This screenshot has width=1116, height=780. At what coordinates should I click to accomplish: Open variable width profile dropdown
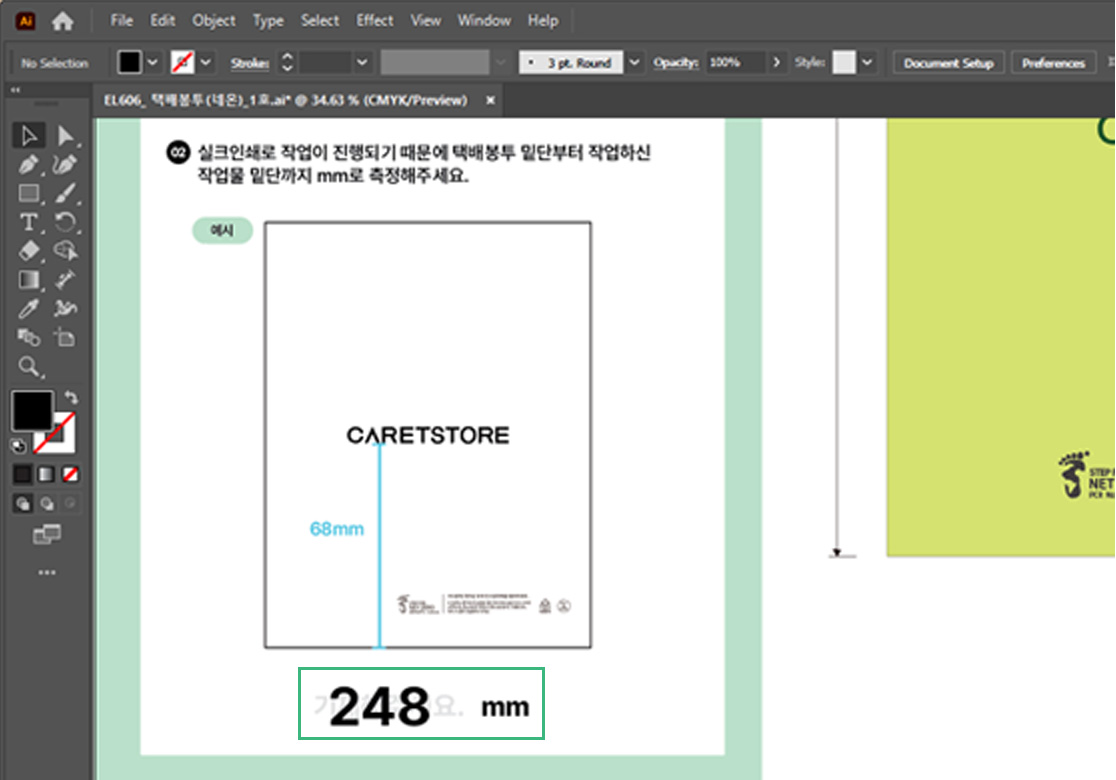point(501,63)
